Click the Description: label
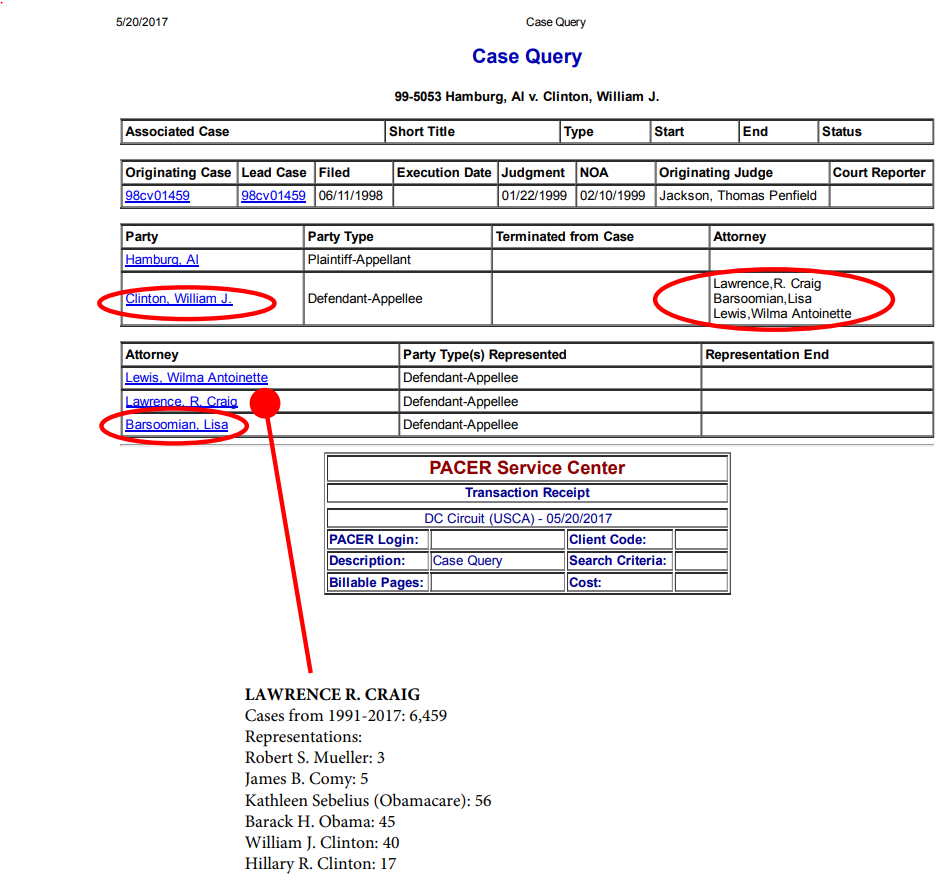 click(x=367, y=561)
